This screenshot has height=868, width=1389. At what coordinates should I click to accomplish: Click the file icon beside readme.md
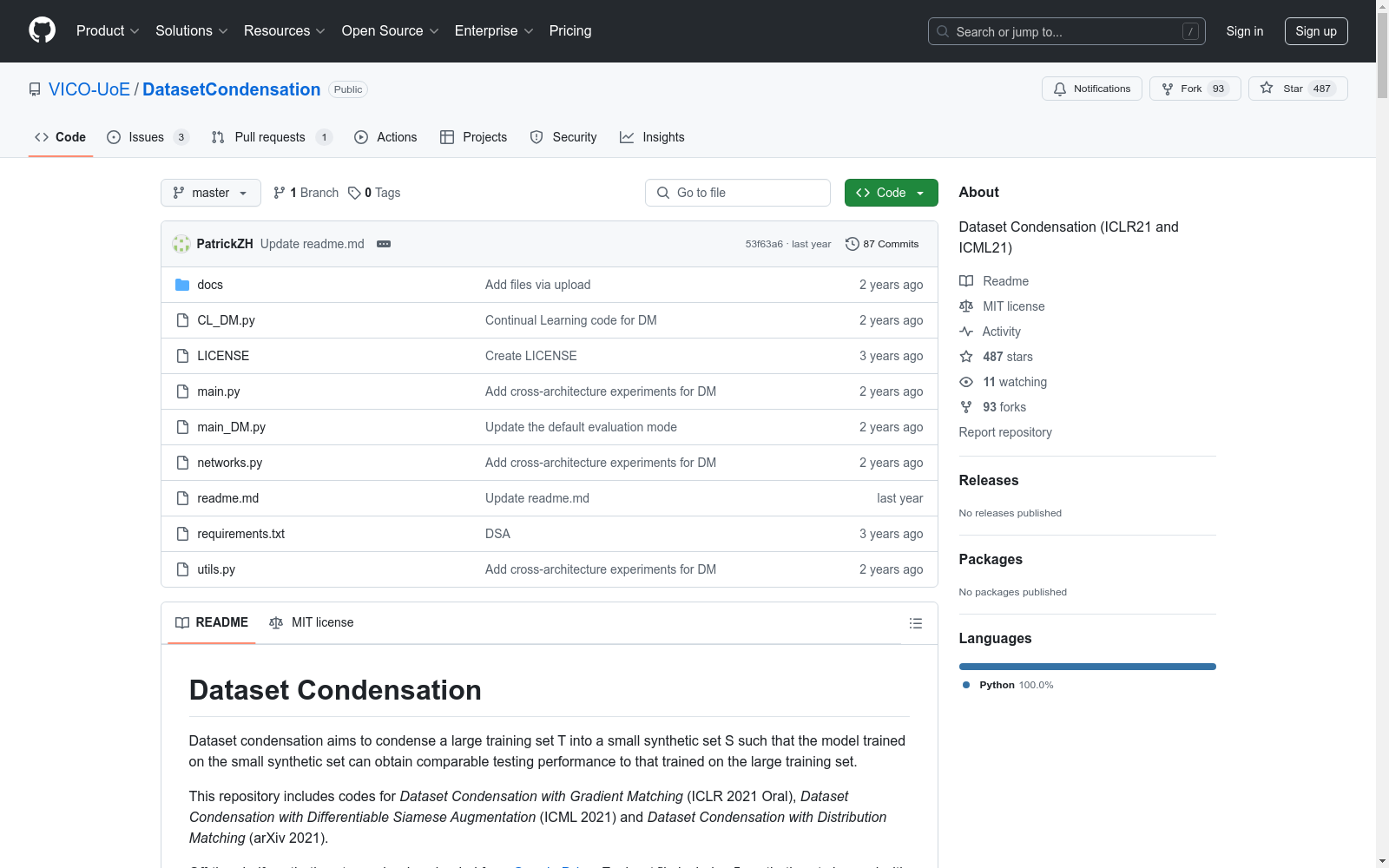[x=182, y=498]
